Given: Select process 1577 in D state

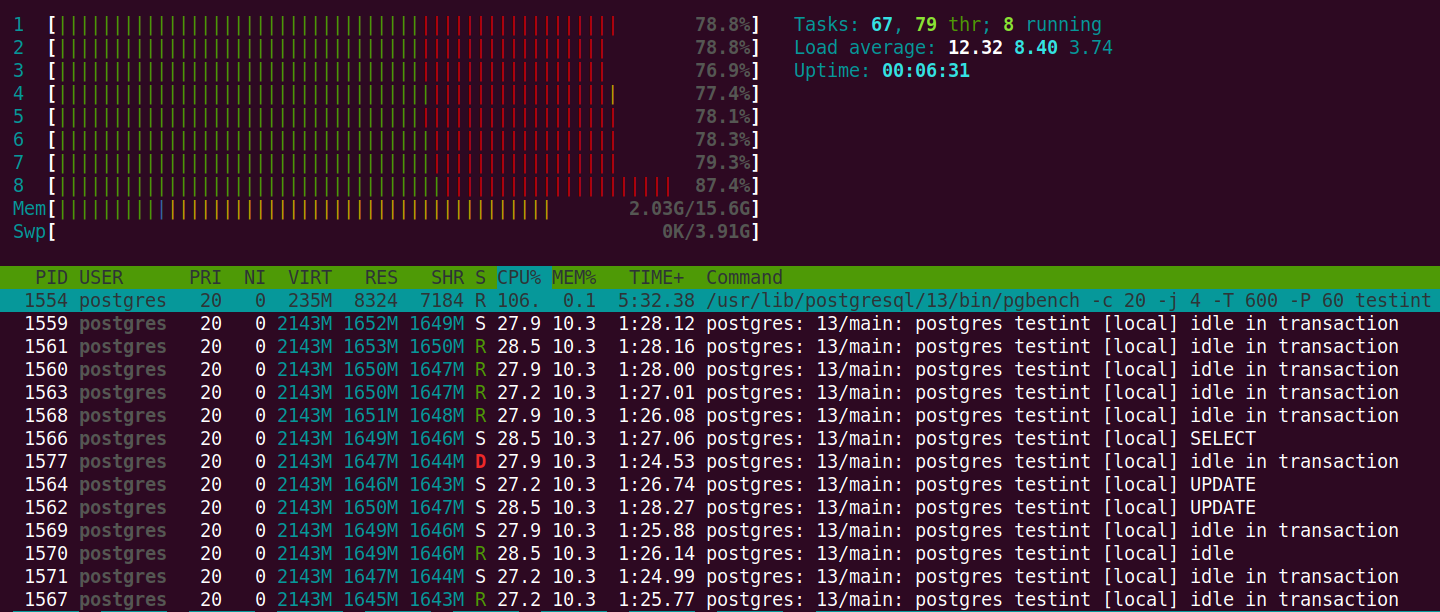Looking at the screenshot, I should [x=720, y=461].
